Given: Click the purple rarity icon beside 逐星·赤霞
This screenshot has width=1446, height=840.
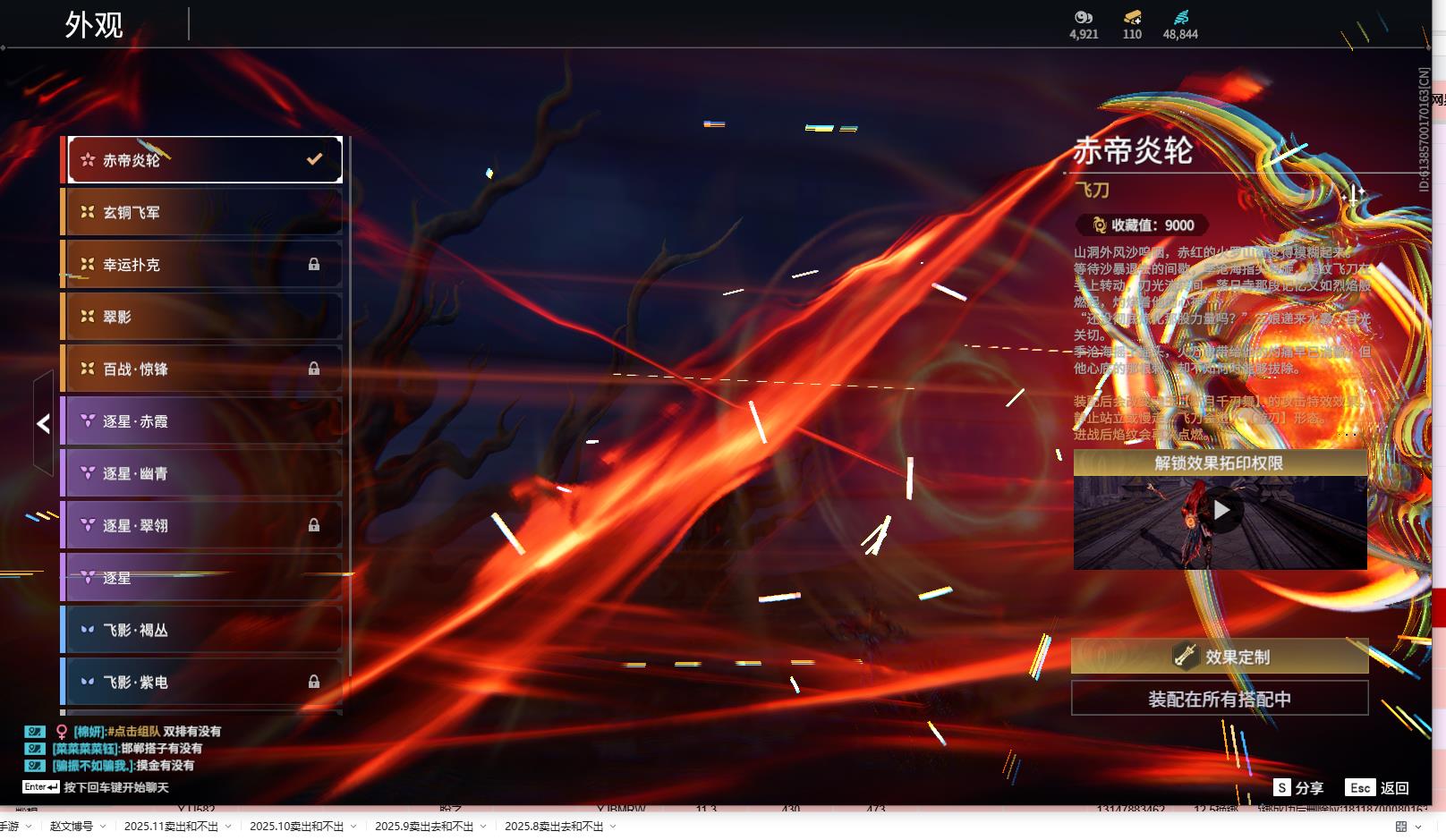Looking at the screenshot, I should coord(88,420).
